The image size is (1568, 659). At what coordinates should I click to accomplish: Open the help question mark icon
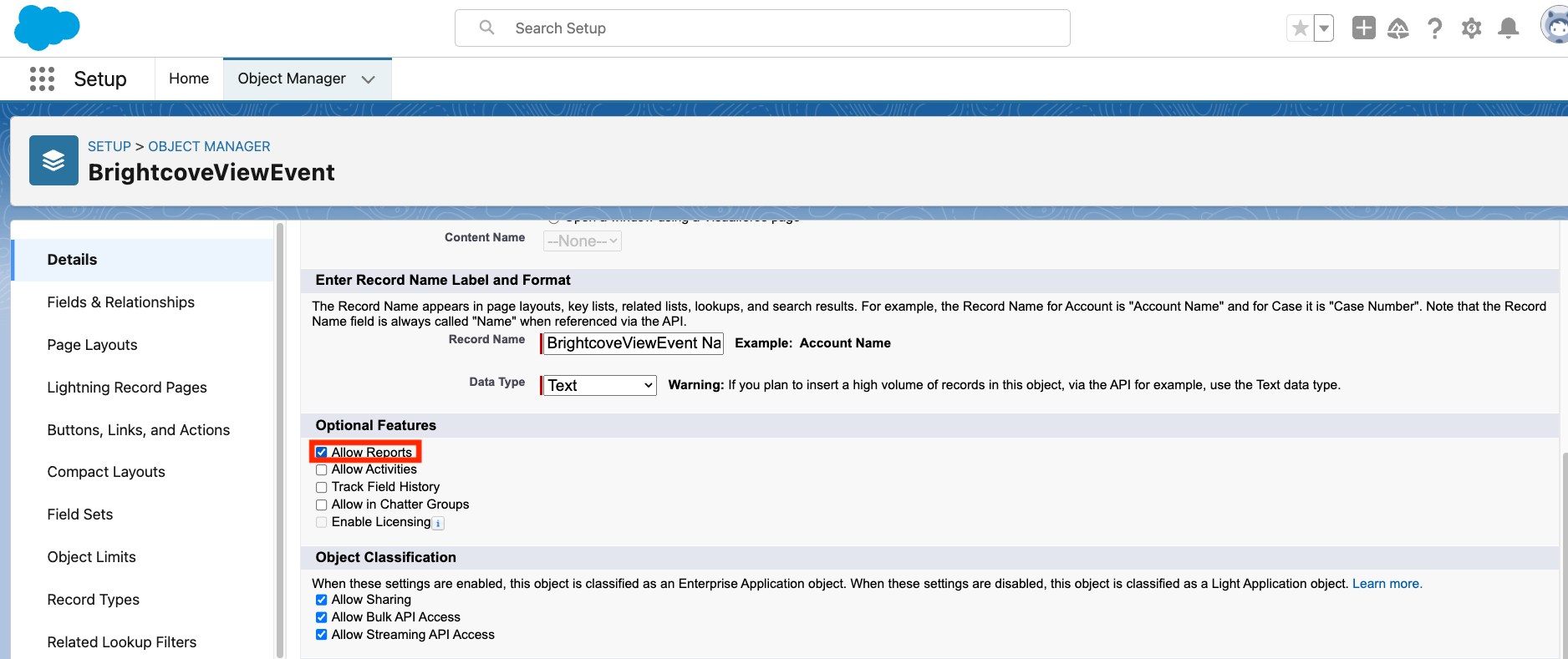point(1435,28)
